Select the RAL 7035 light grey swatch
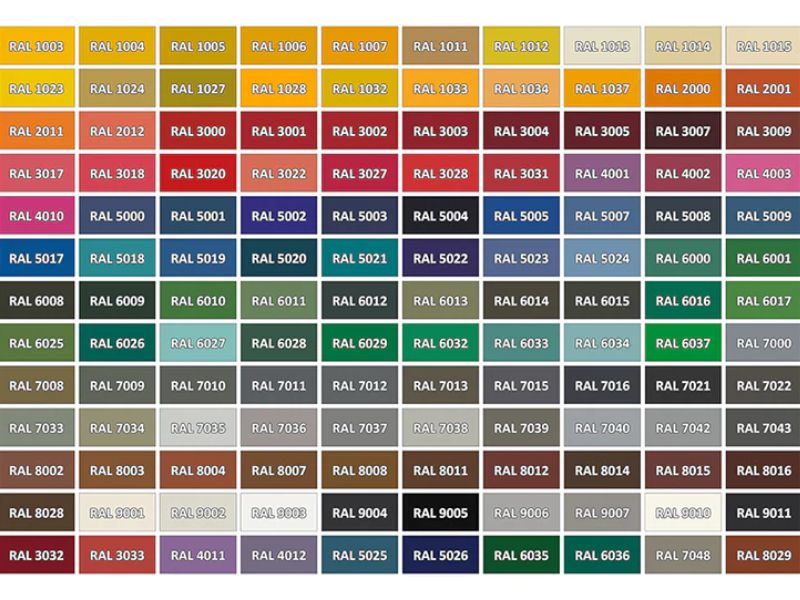 tap(198, 428)
